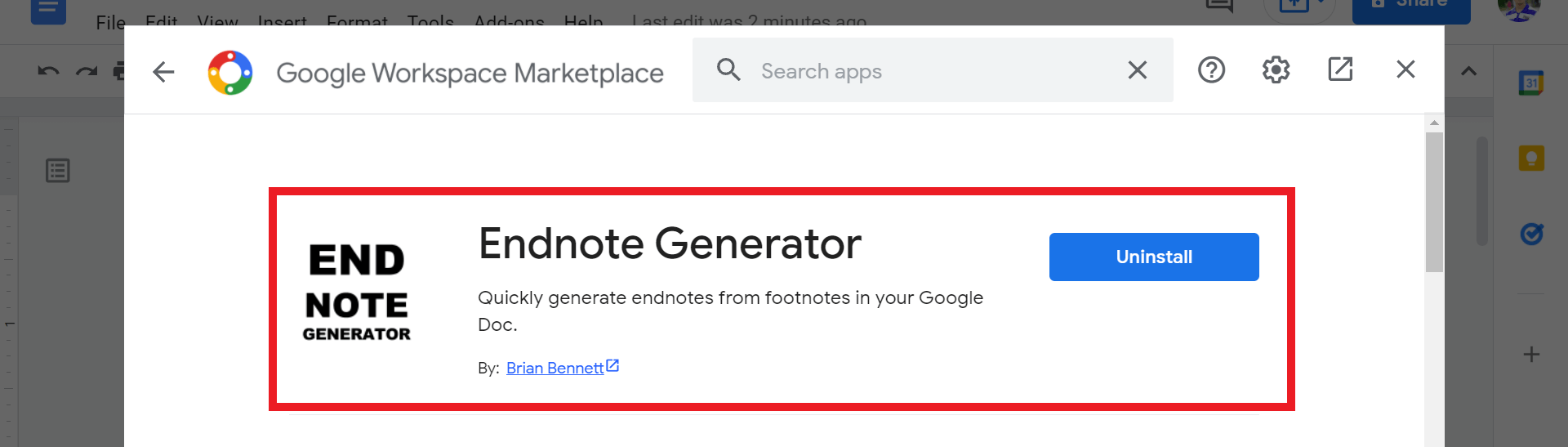Open the Help menu in Docs
This screenshot has width=1568, height=447.
[x=583, y=22]
